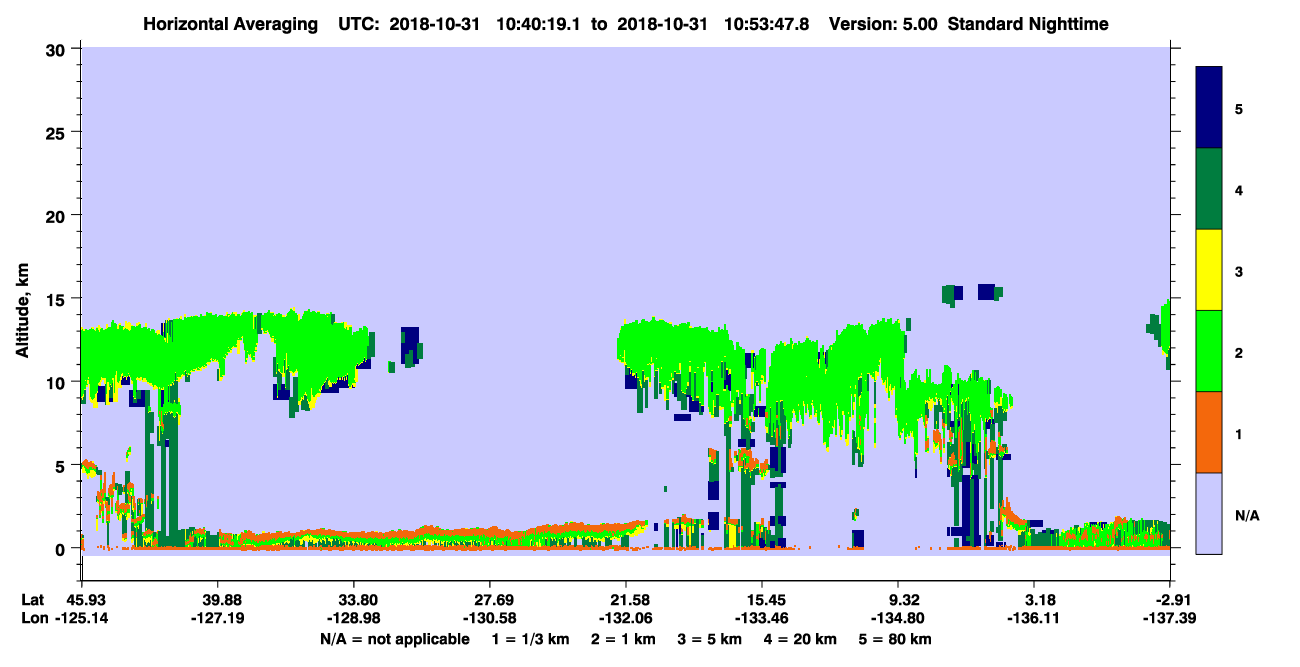Click the 'Lon' row label
The height and width of the screenshot is (667, 1300).
click(33, 618)
